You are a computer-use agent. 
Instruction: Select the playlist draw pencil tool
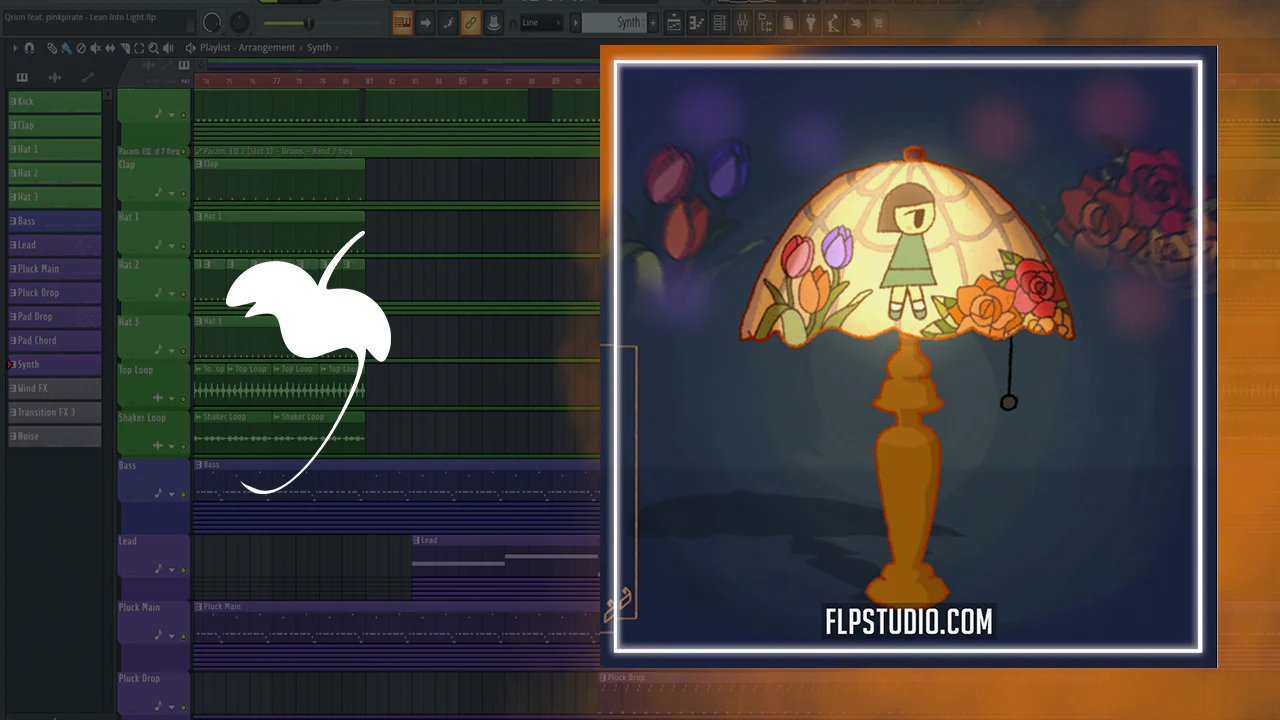pos(52,47)
